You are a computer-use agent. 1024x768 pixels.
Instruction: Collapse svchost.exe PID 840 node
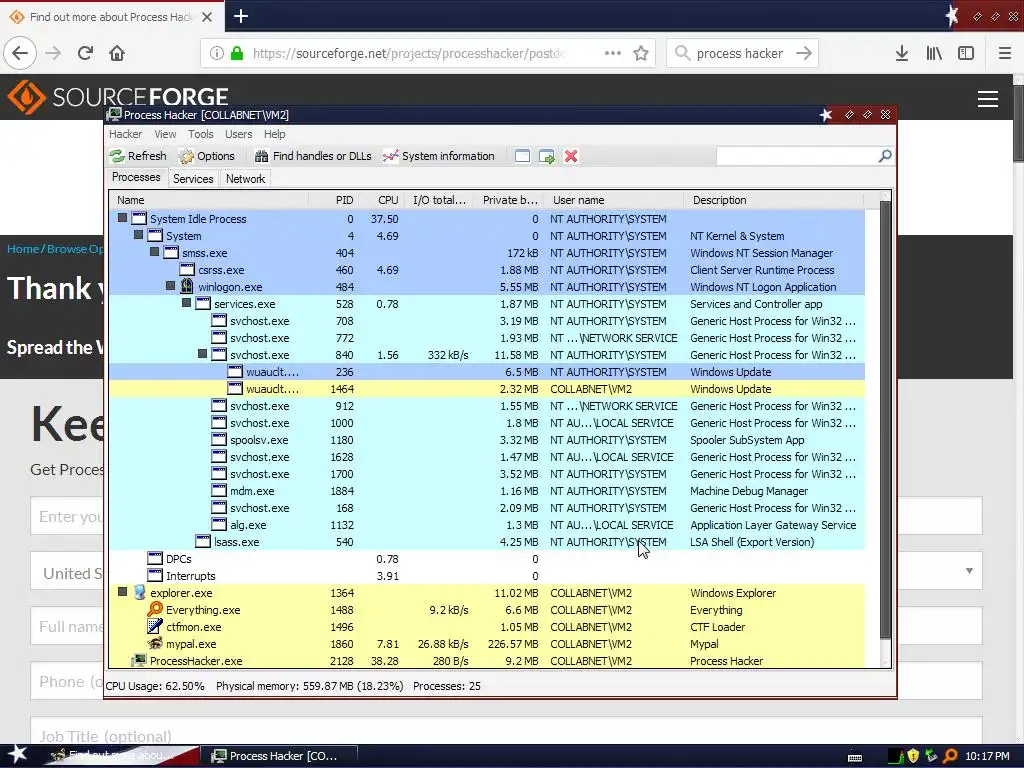(202, 354)
